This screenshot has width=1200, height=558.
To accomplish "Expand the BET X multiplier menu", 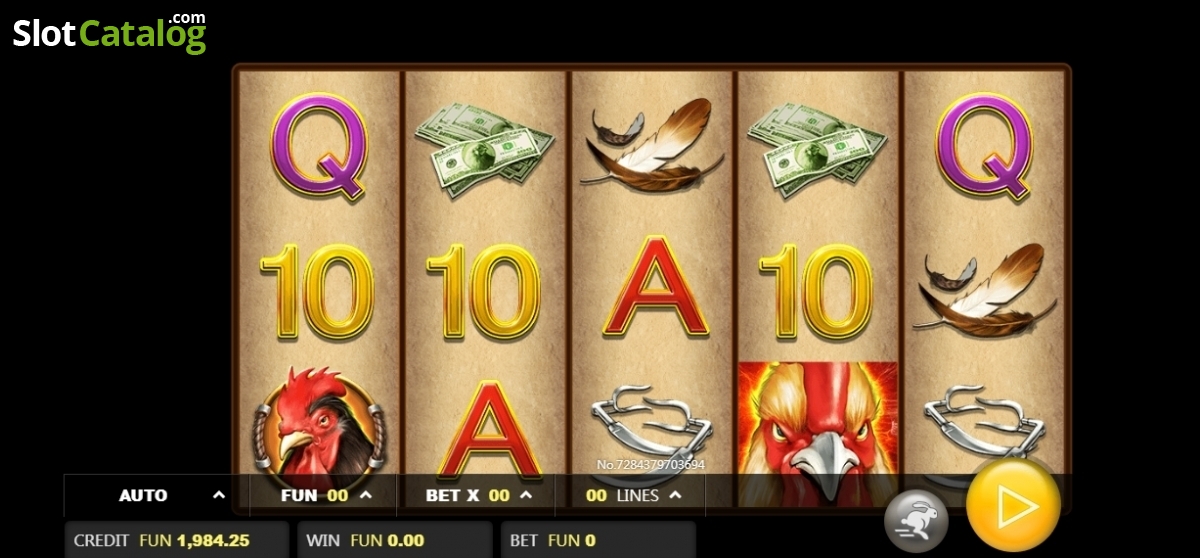I will [x=477, y=495].
